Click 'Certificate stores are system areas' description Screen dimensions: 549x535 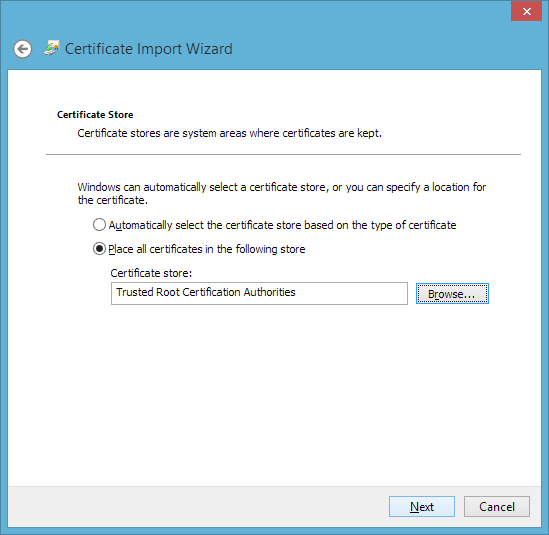click(229, 133)
